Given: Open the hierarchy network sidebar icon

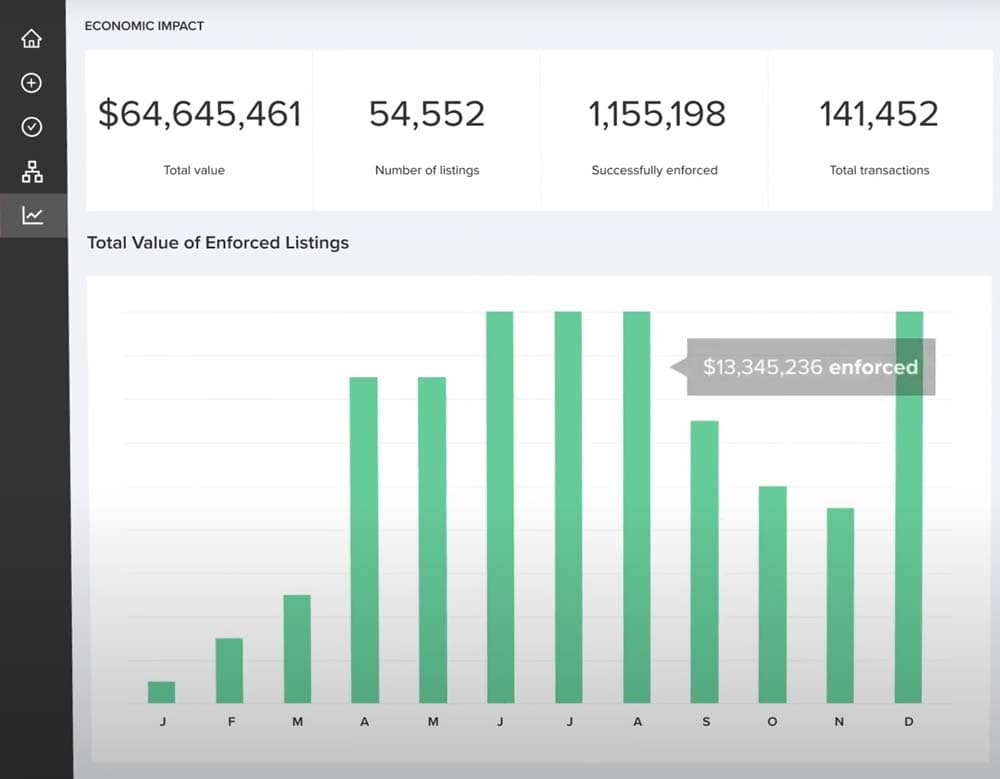Looking at the screenshot, I should pos(32,172).
